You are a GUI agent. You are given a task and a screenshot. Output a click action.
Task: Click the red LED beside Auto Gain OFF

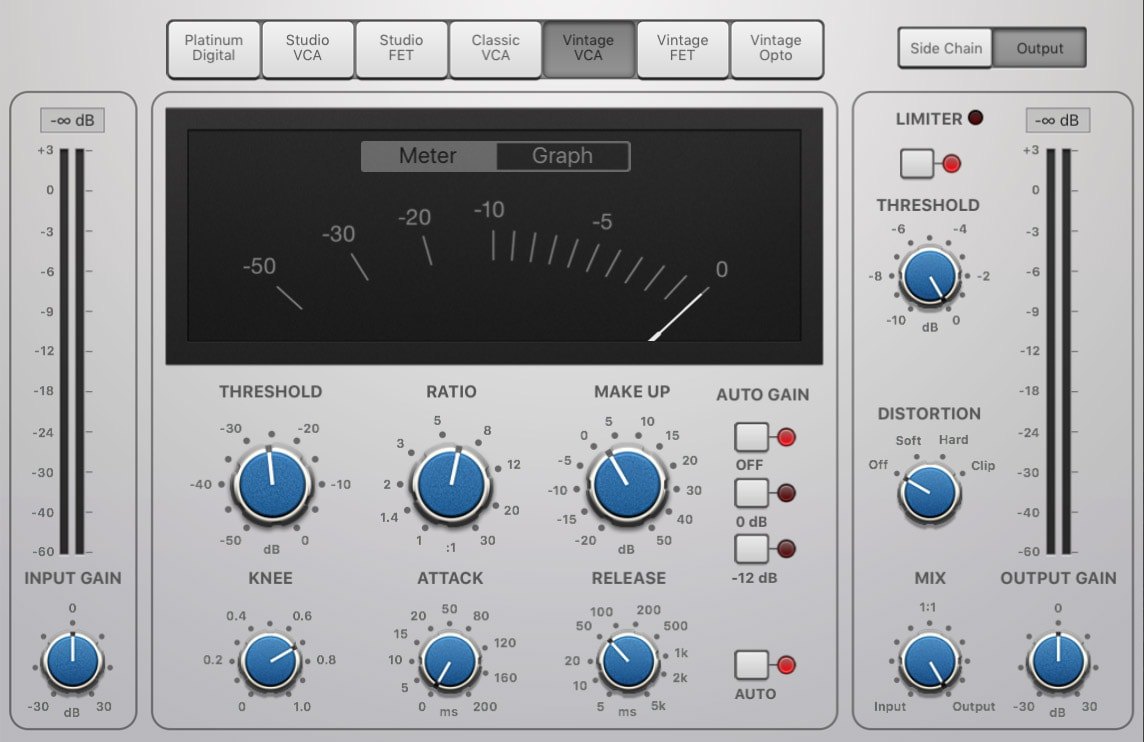point(786,438)
